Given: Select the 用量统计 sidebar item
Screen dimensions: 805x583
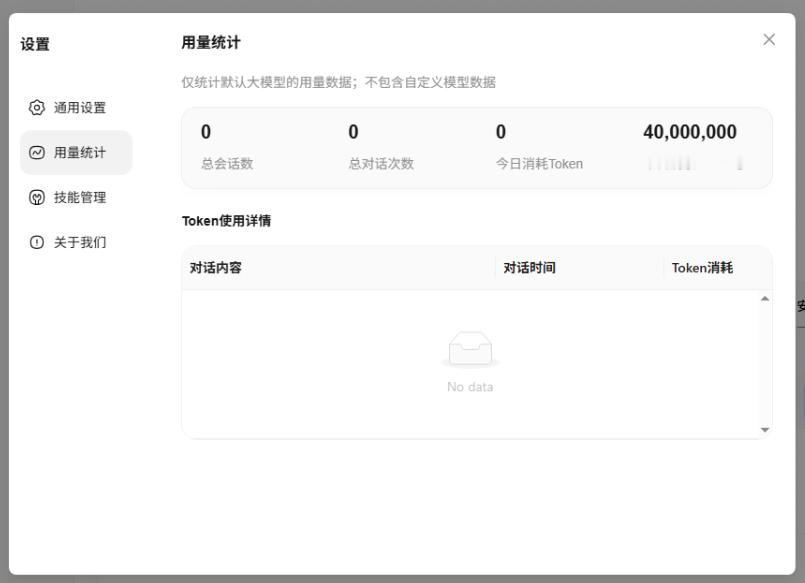Looking at the screenshot, I should pyautogui.click(x=76, y=152).
